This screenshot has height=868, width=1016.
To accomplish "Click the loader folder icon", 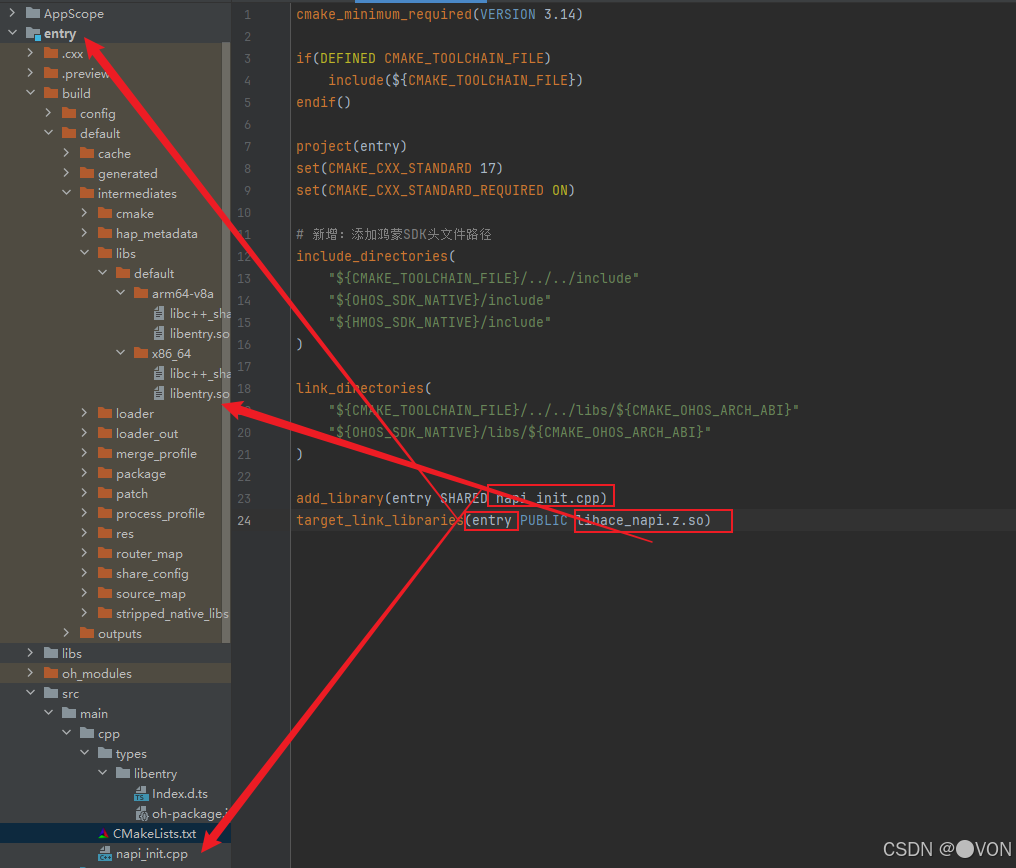I will [106, 413].
